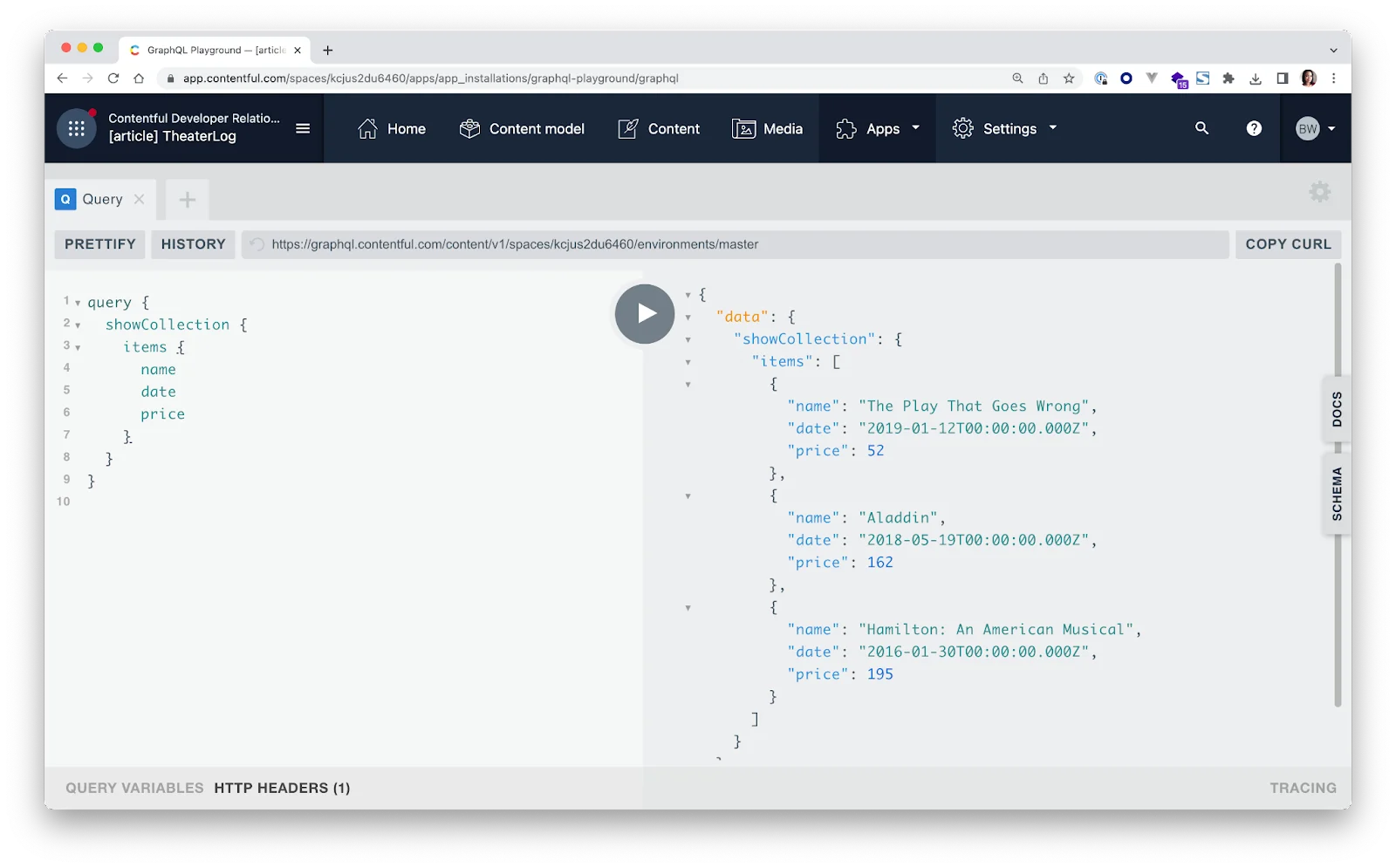Image resolution: width=1396 pixels, height=868 pixels.
Task: Click the "name" field in the query
Action: tap(158, 370)
